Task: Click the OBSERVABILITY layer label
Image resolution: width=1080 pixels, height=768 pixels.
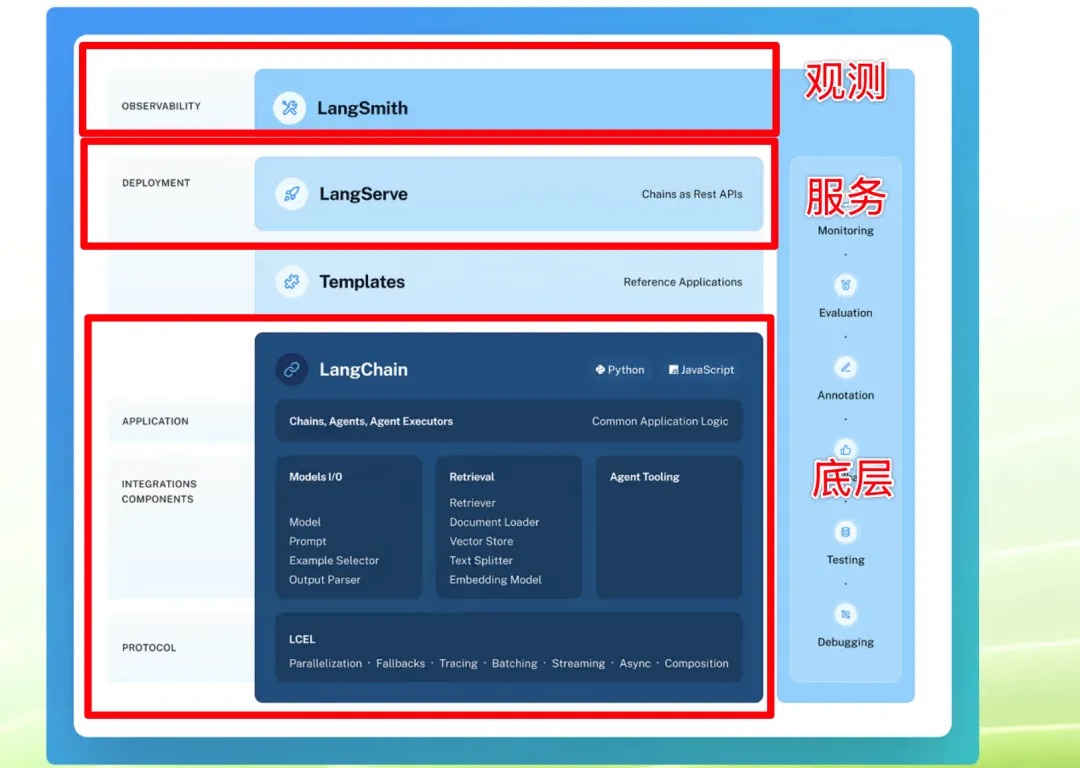Action: (161, 106)
